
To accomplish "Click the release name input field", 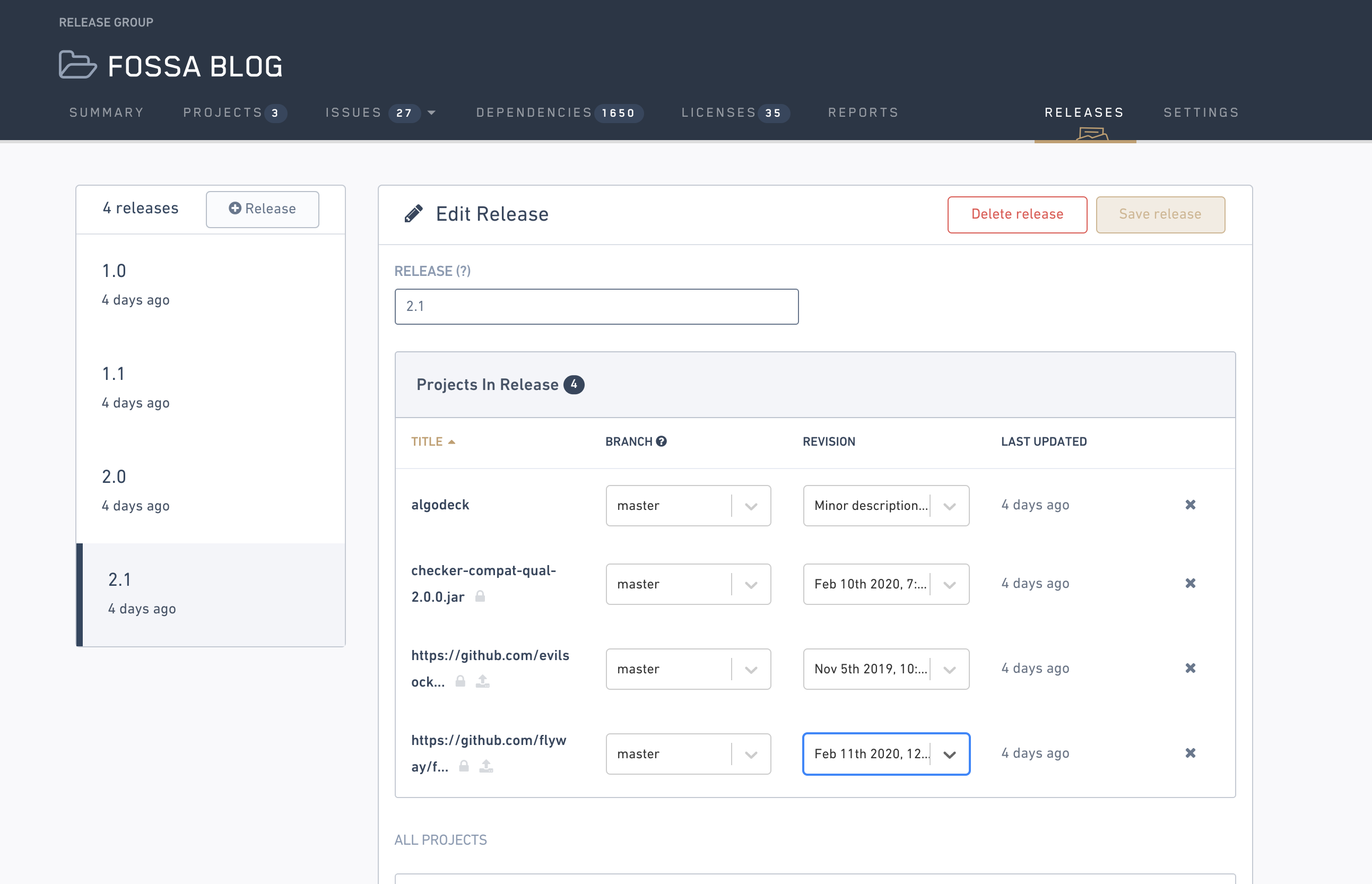I will [x=596, y=307].
